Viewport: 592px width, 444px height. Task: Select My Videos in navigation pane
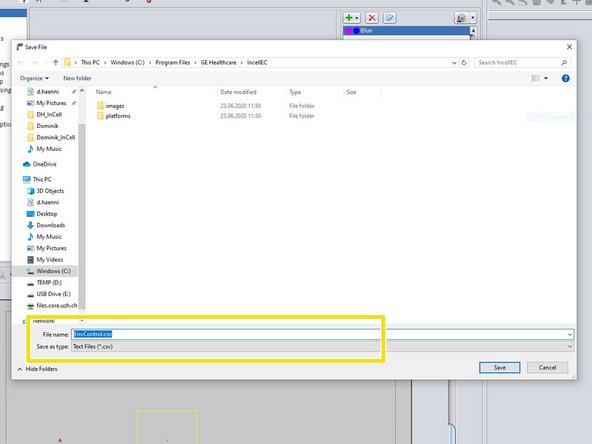coord(49,260)
